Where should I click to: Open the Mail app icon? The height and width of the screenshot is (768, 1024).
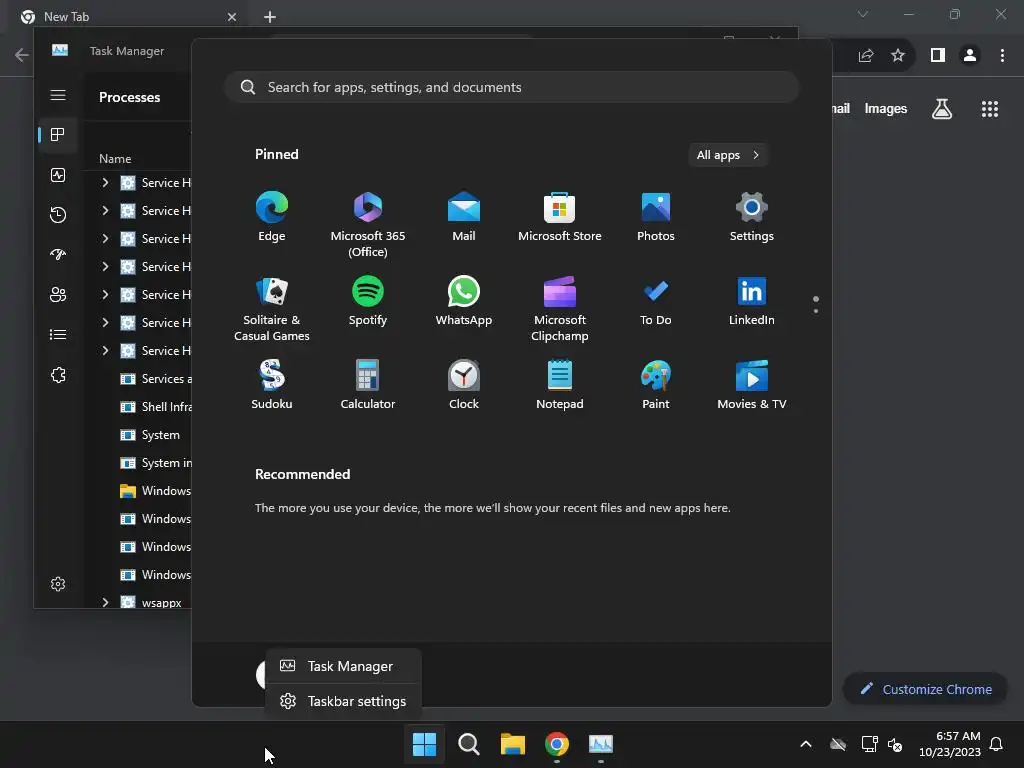click(x=464, y=217)
